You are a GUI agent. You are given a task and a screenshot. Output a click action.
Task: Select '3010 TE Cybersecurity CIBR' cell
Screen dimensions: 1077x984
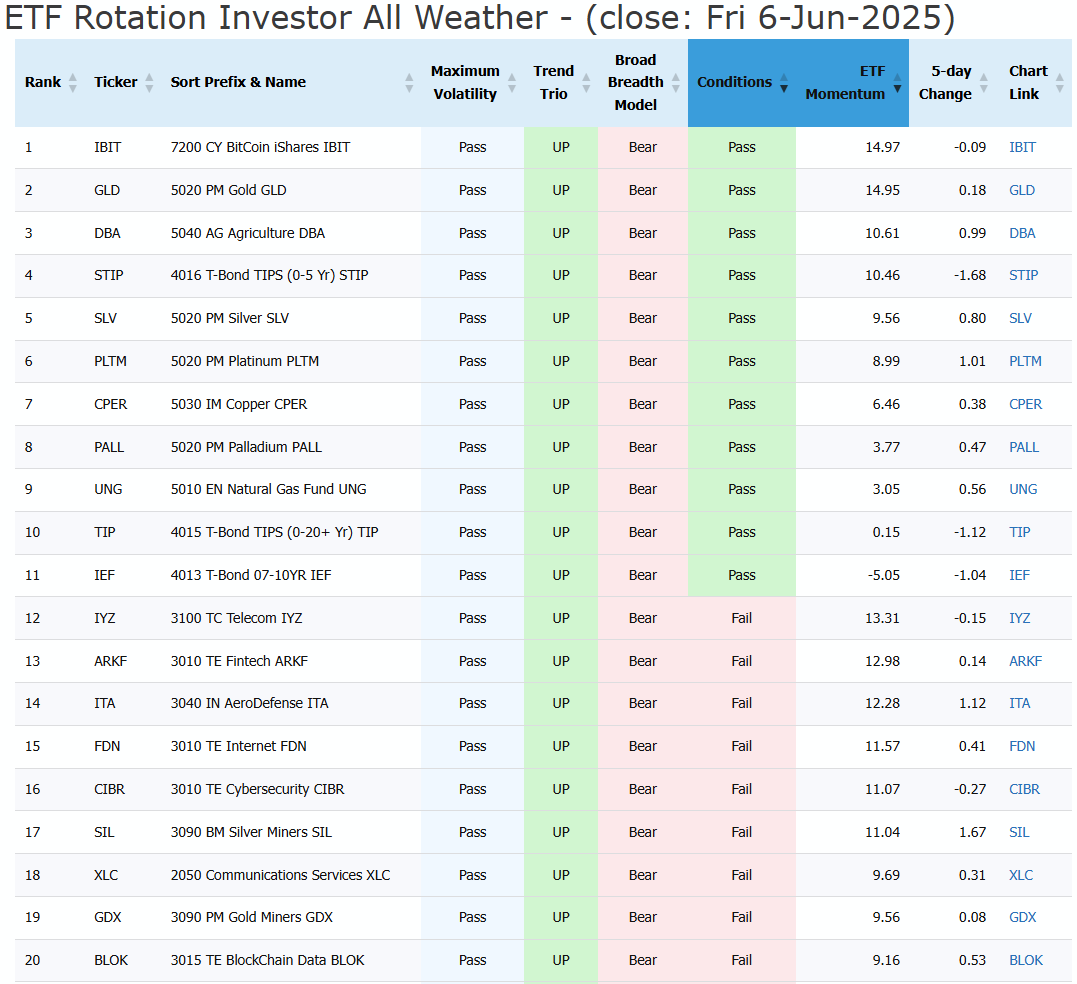pyautogui.click(x=291, y=789)
